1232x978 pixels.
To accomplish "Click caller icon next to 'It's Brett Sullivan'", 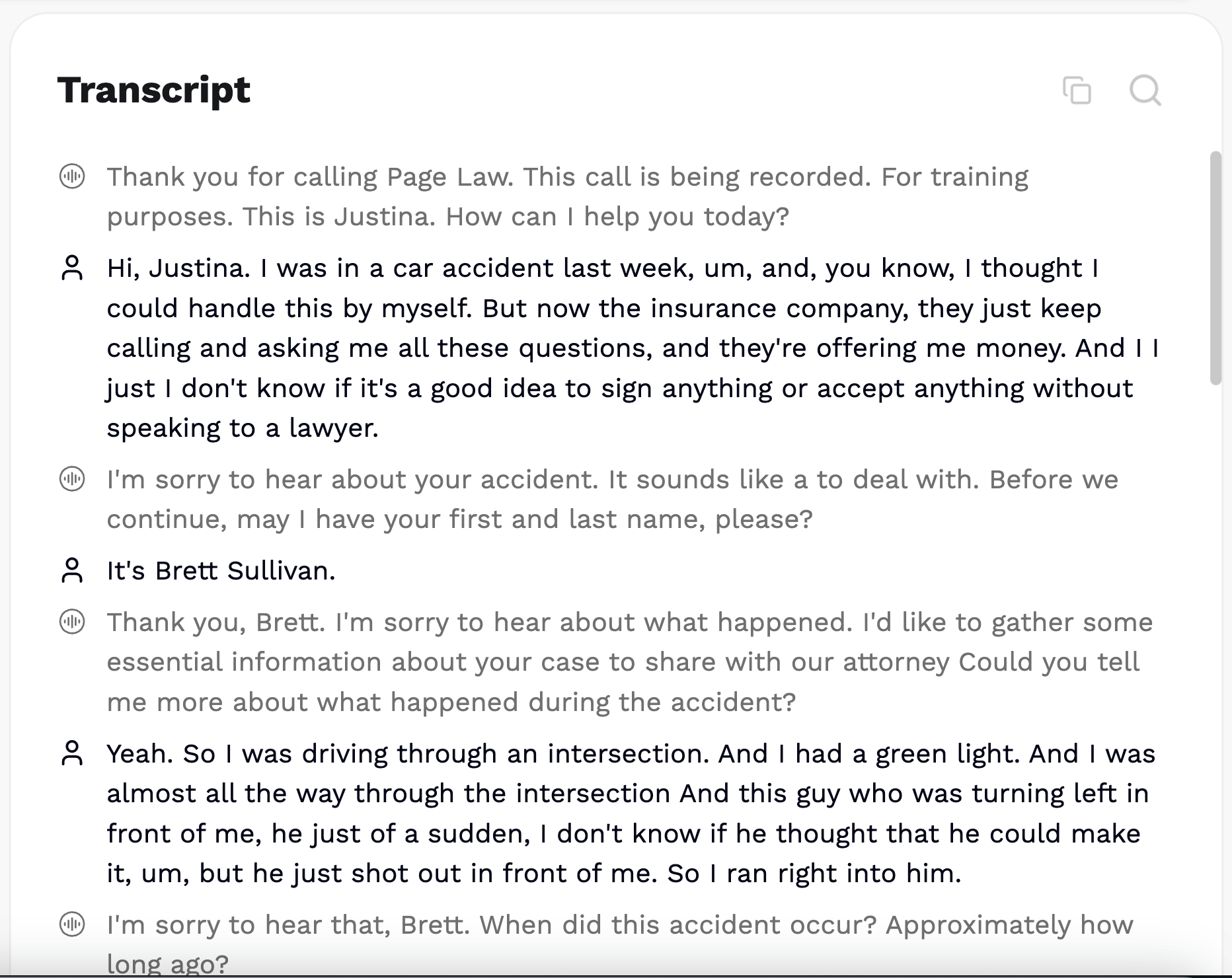I will click(x=72, y=570).
